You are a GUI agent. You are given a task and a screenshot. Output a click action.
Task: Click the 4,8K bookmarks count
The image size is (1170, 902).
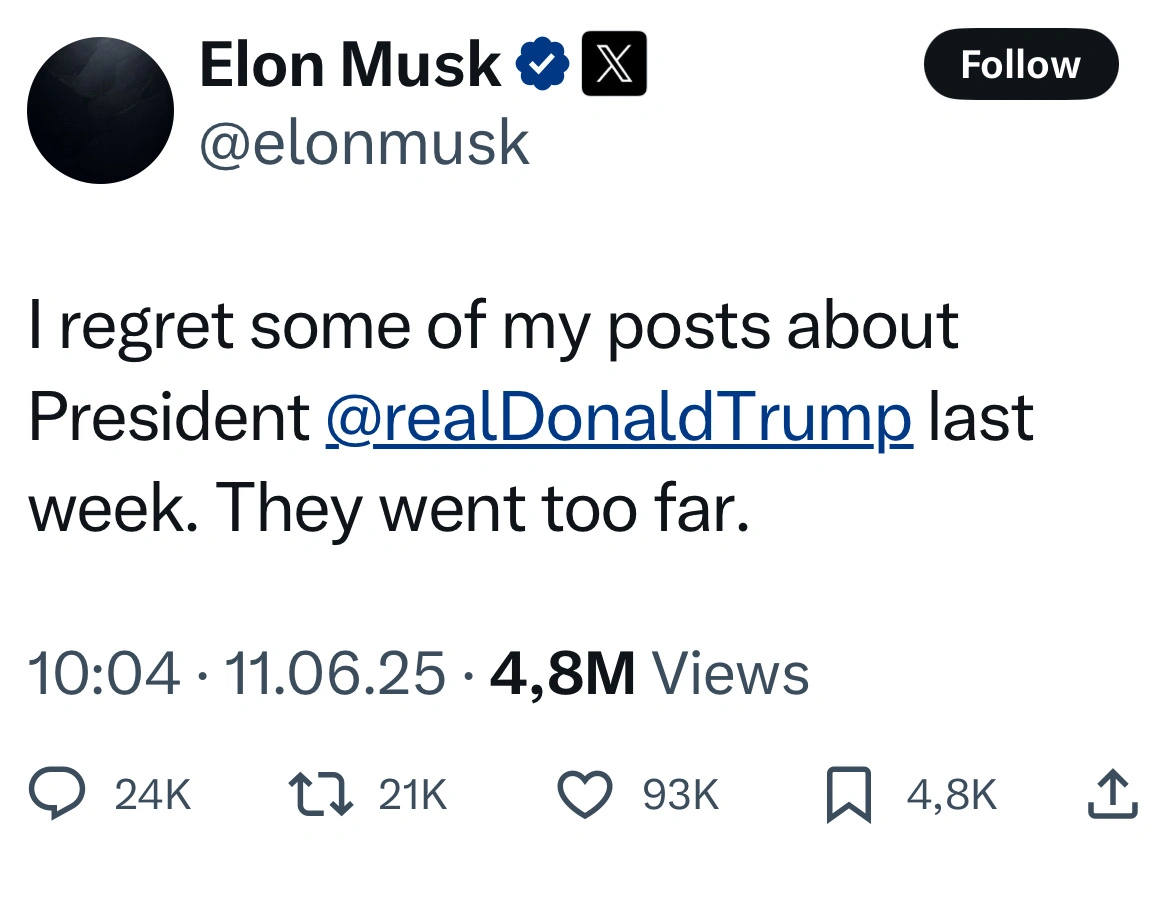point(951,795)
